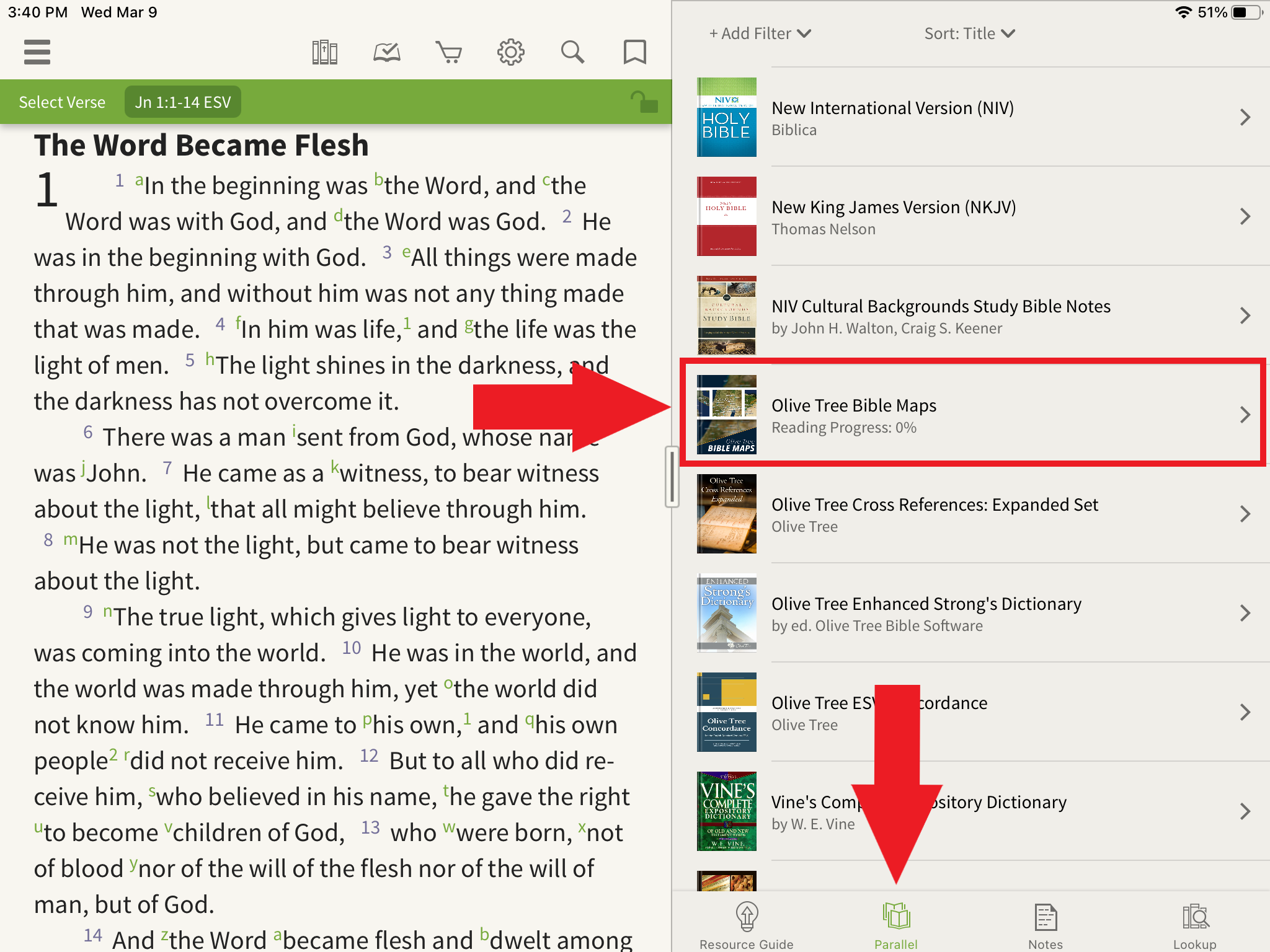The width and height of the screenshot is (1270, 952).
Task: Expand the Cross References Expanded Set chevron
Action: pyautogui.click(x=1245, y=514)
